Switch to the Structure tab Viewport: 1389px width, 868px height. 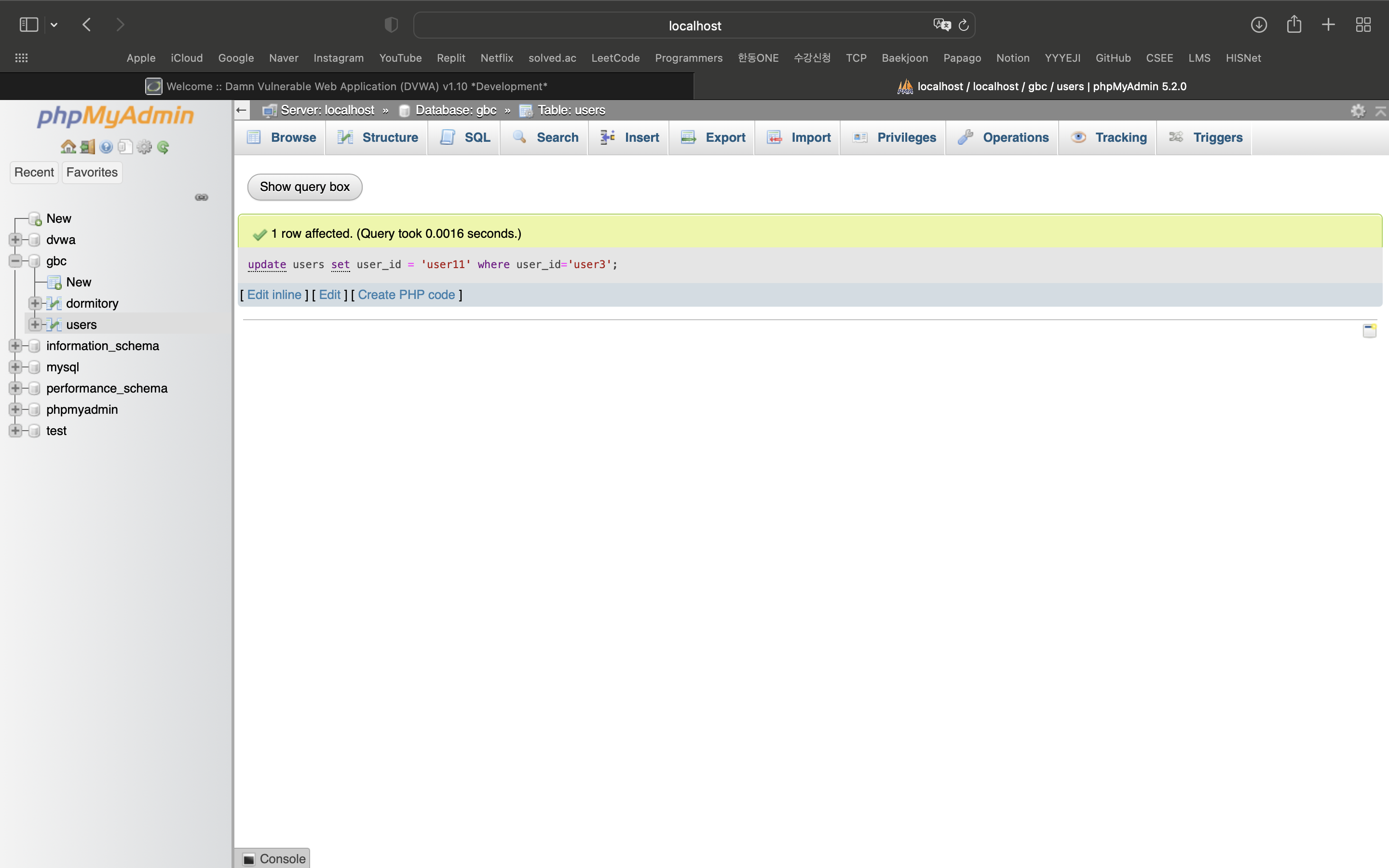click(377, 138)
